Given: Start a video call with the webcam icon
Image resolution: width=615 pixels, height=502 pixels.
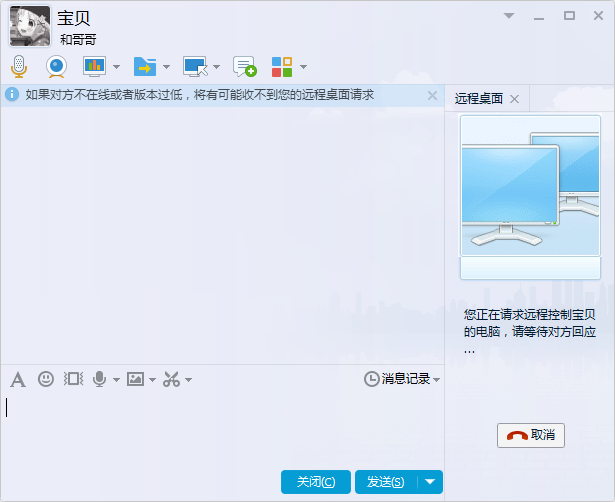Looking at the screenshot, I should click(57, 66).
